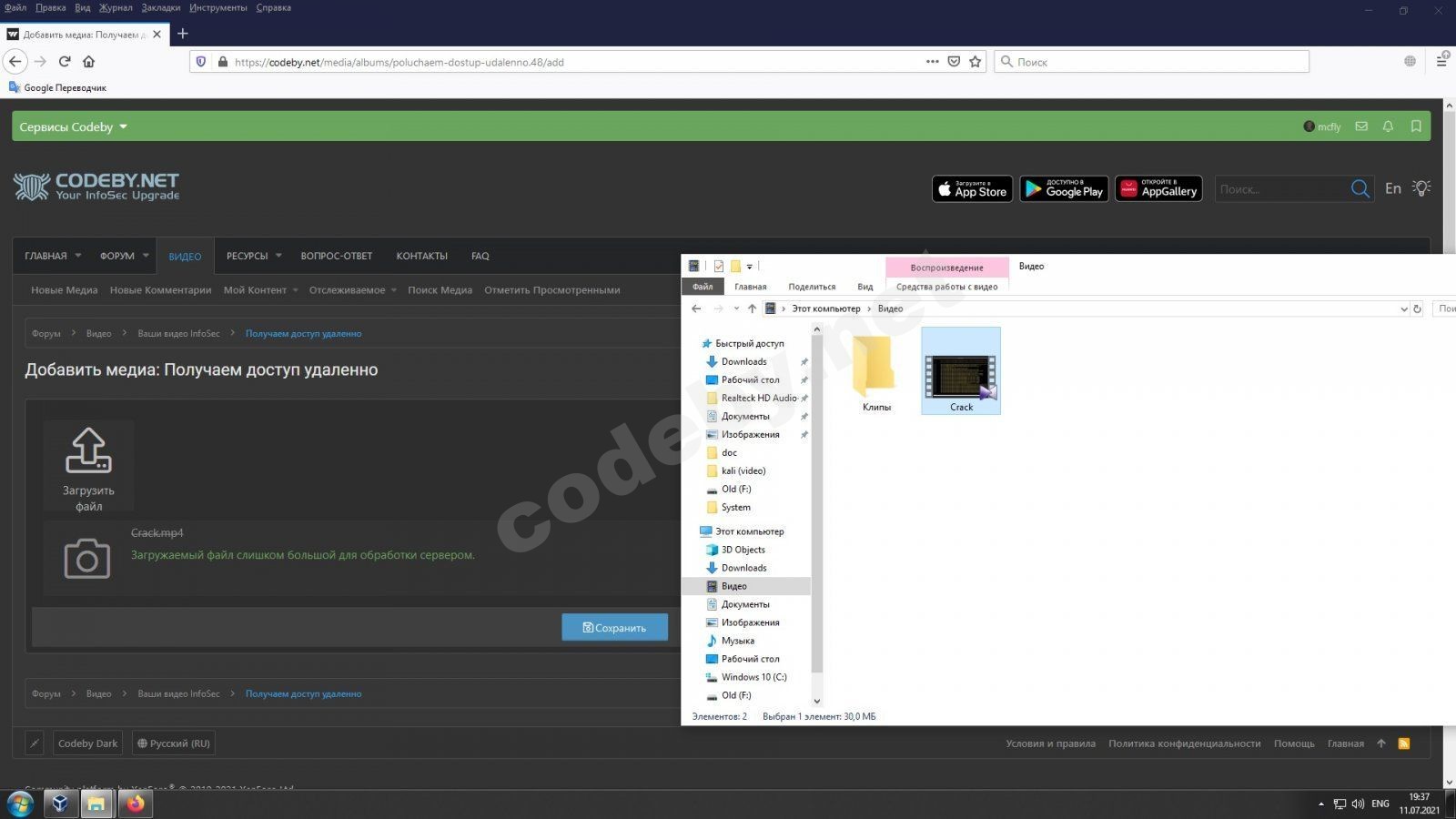Open Firefox from the taskbar

136,804
